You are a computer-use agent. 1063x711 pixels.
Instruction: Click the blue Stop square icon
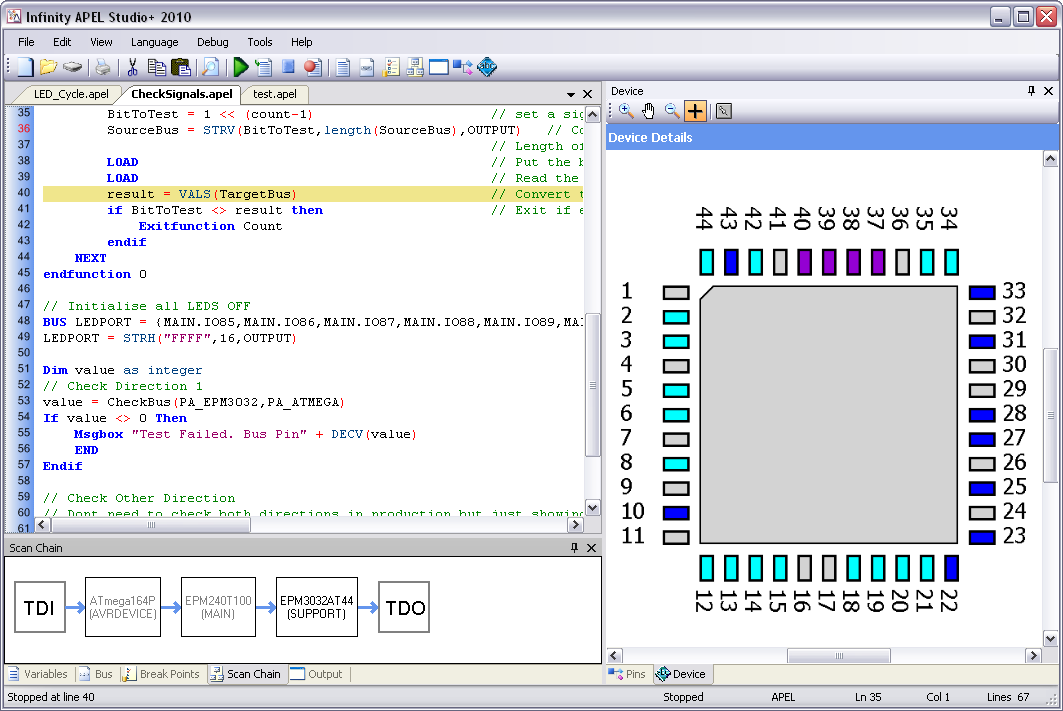click(288, 67)
